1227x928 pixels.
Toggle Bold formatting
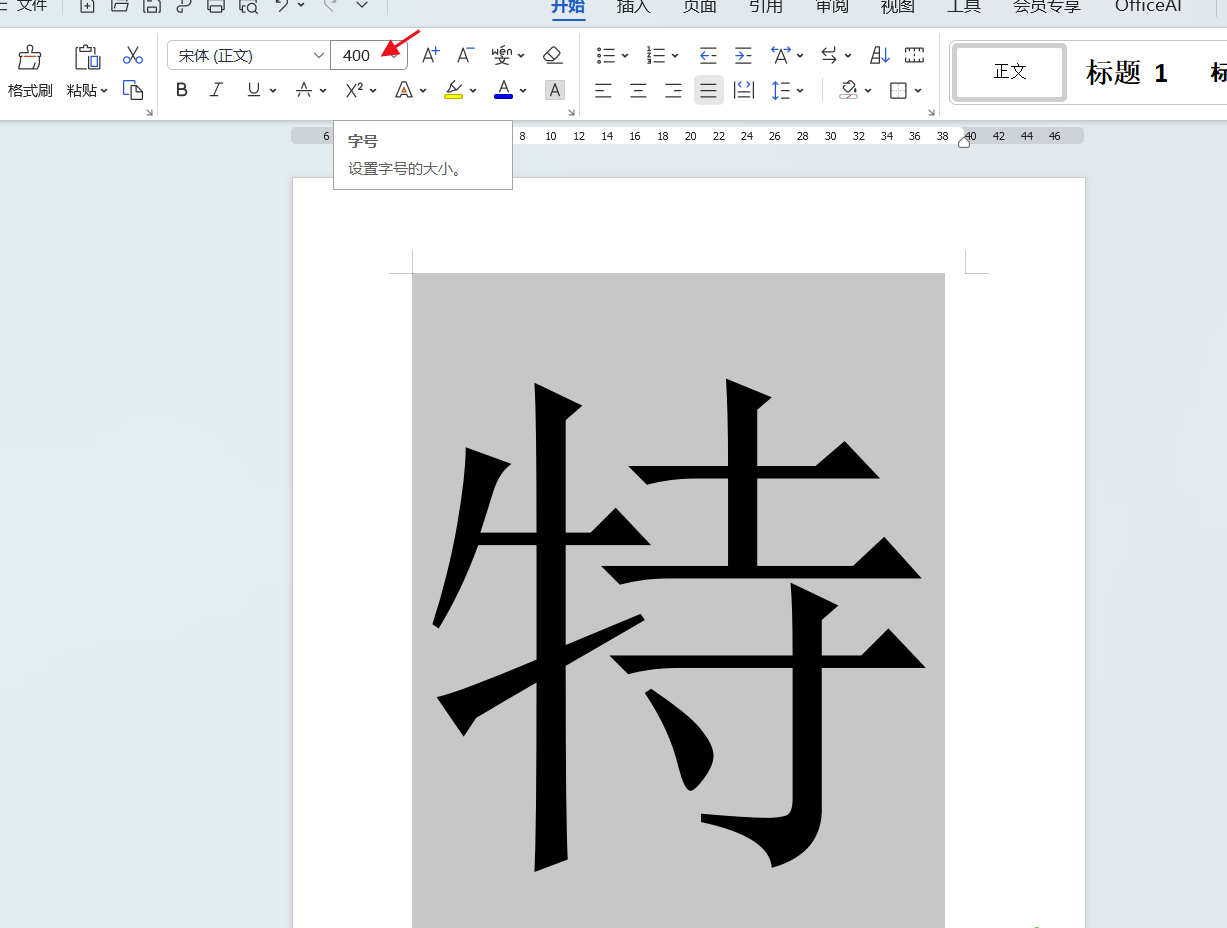click(x=182, y=90)
